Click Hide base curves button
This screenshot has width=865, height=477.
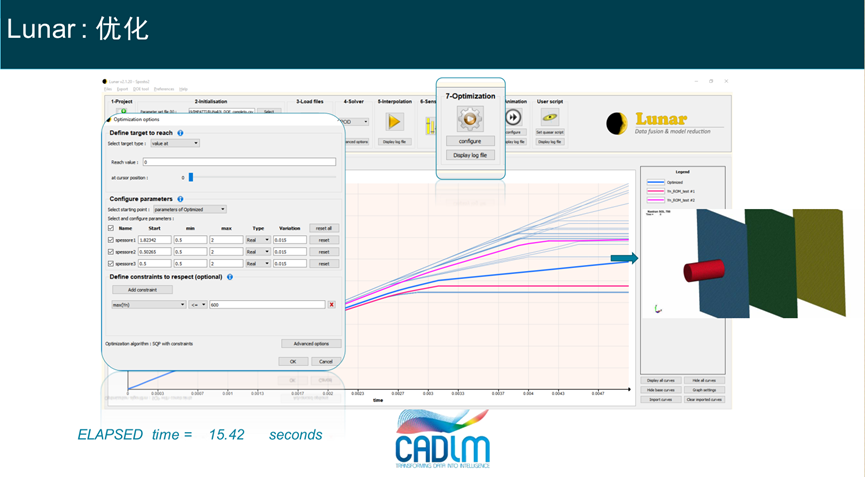[660, 390]
